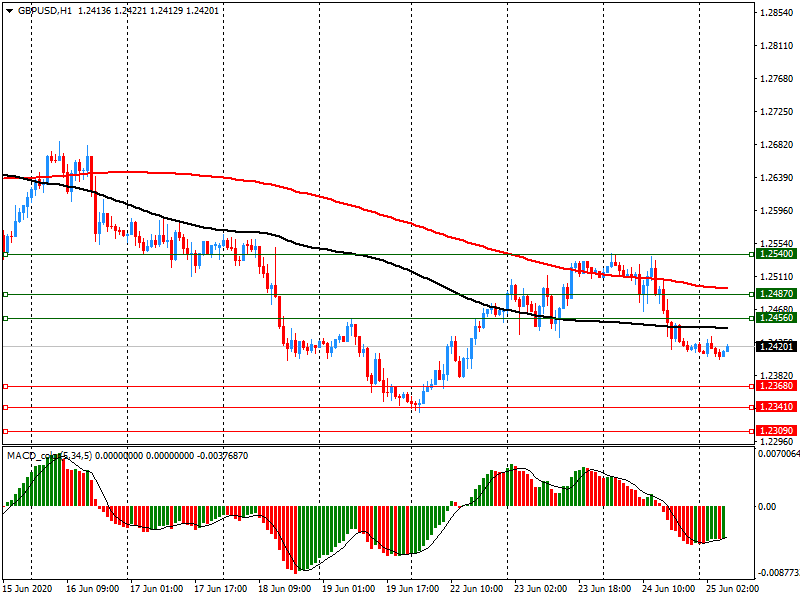Click the 1.23820 price scale value

pos(777,375)
